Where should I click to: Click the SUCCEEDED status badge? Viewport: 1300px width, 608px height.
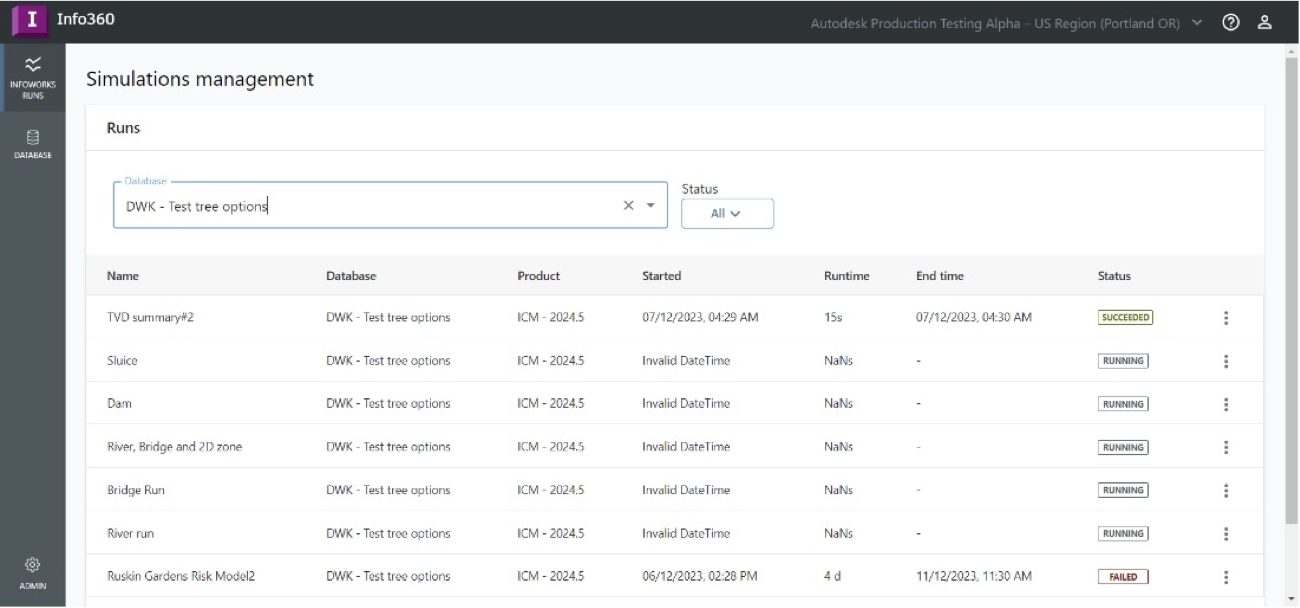click(1125, 316)
